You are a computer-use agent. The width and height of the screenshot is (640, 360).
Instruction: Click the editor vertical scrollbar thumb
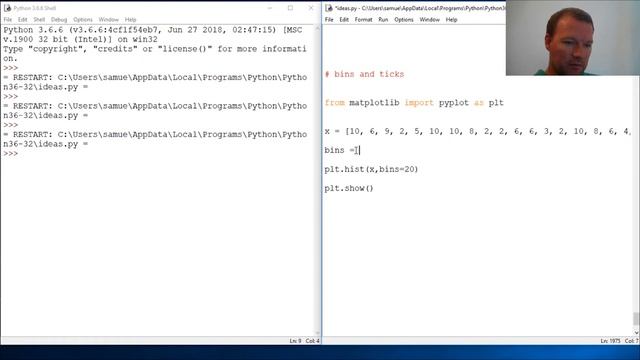pyautogui.click(x=636, y=318)
